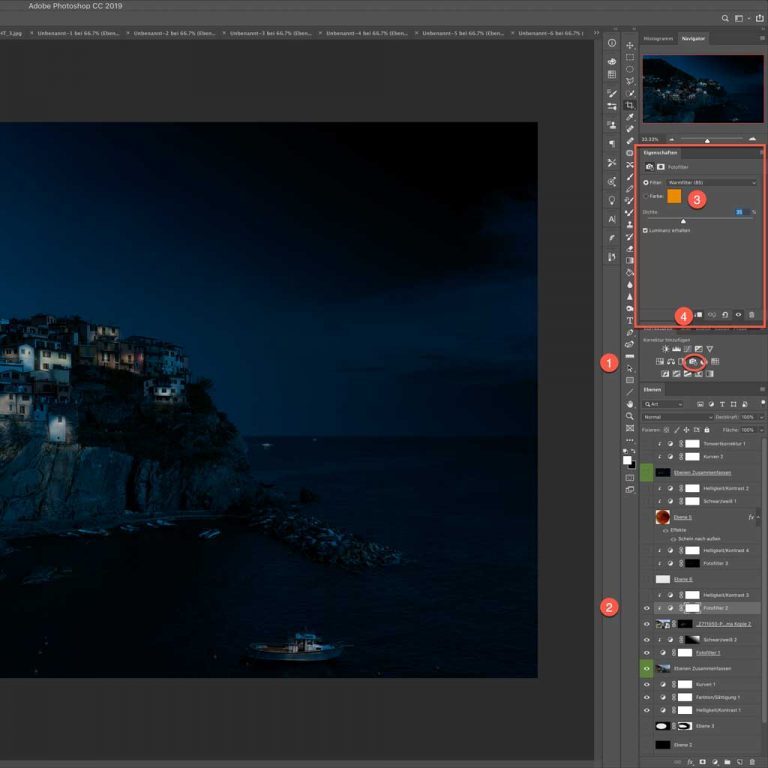
Task: Add a Brightness/Contrast adjustment from corrections panel
Action: click(x=665, y=349)
